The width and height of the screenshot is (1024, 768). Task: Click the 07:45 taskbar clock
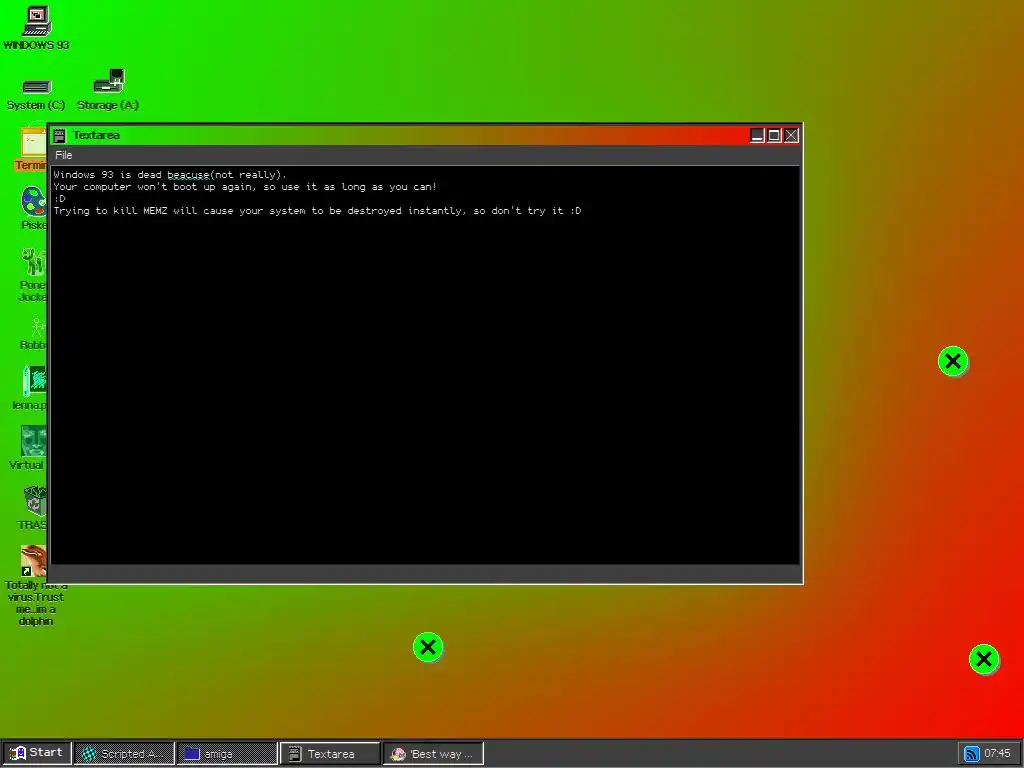tap(997, 754)
